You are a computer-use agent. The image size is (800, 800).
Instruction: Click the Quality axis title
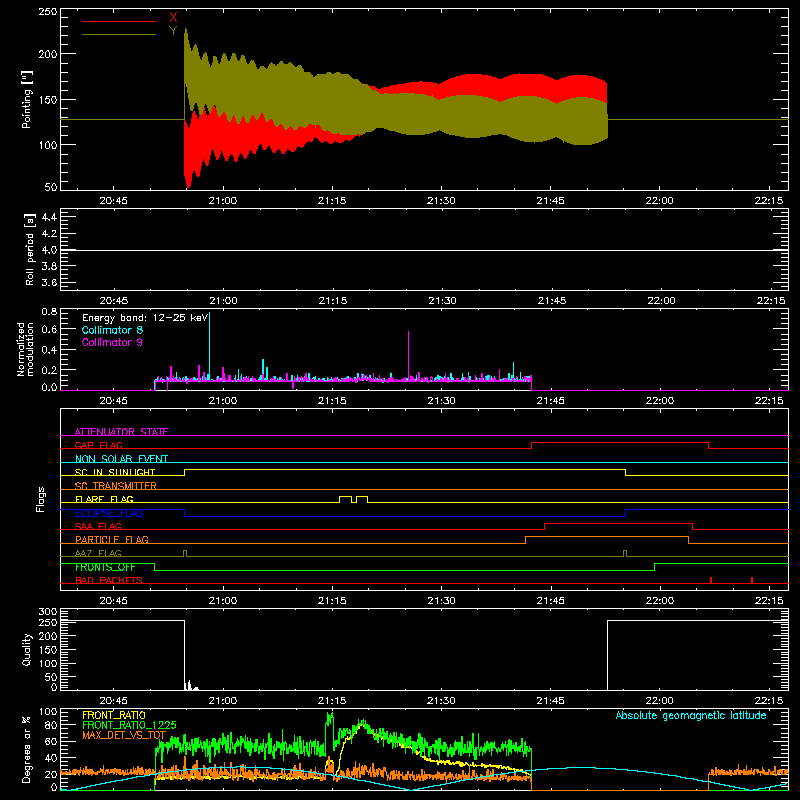coord(27,649)
